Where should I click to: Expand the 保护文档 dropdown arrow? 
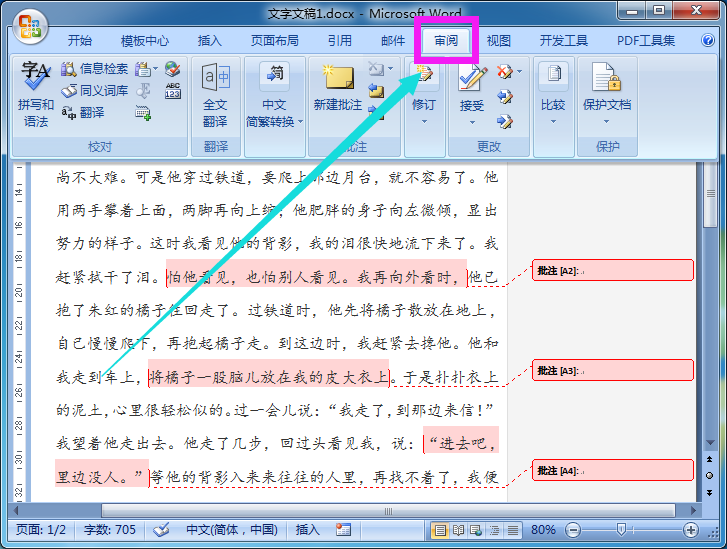point(606,122)
